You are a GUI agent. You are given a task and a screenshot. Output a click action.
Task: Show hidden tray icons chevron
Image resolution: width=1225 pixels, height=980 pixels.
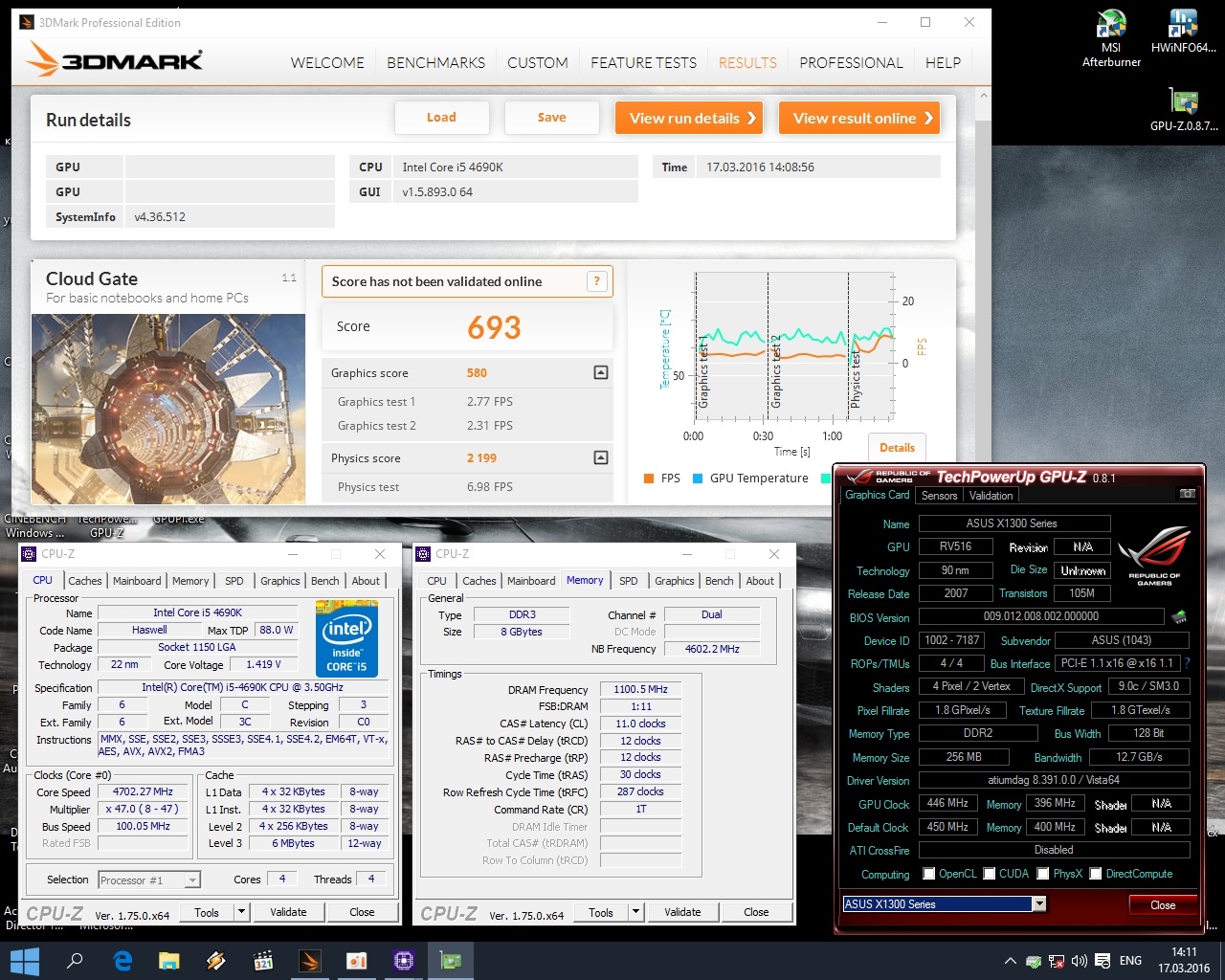pos(1010,961)
